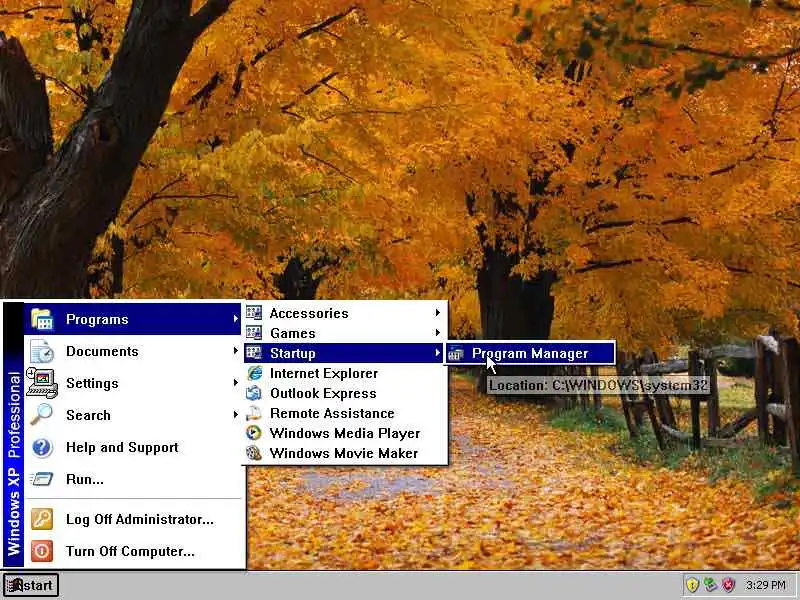The width and height of the screenshot is (800, 600).
Task: Open the Games submenu item
Action: click(344, 333)
